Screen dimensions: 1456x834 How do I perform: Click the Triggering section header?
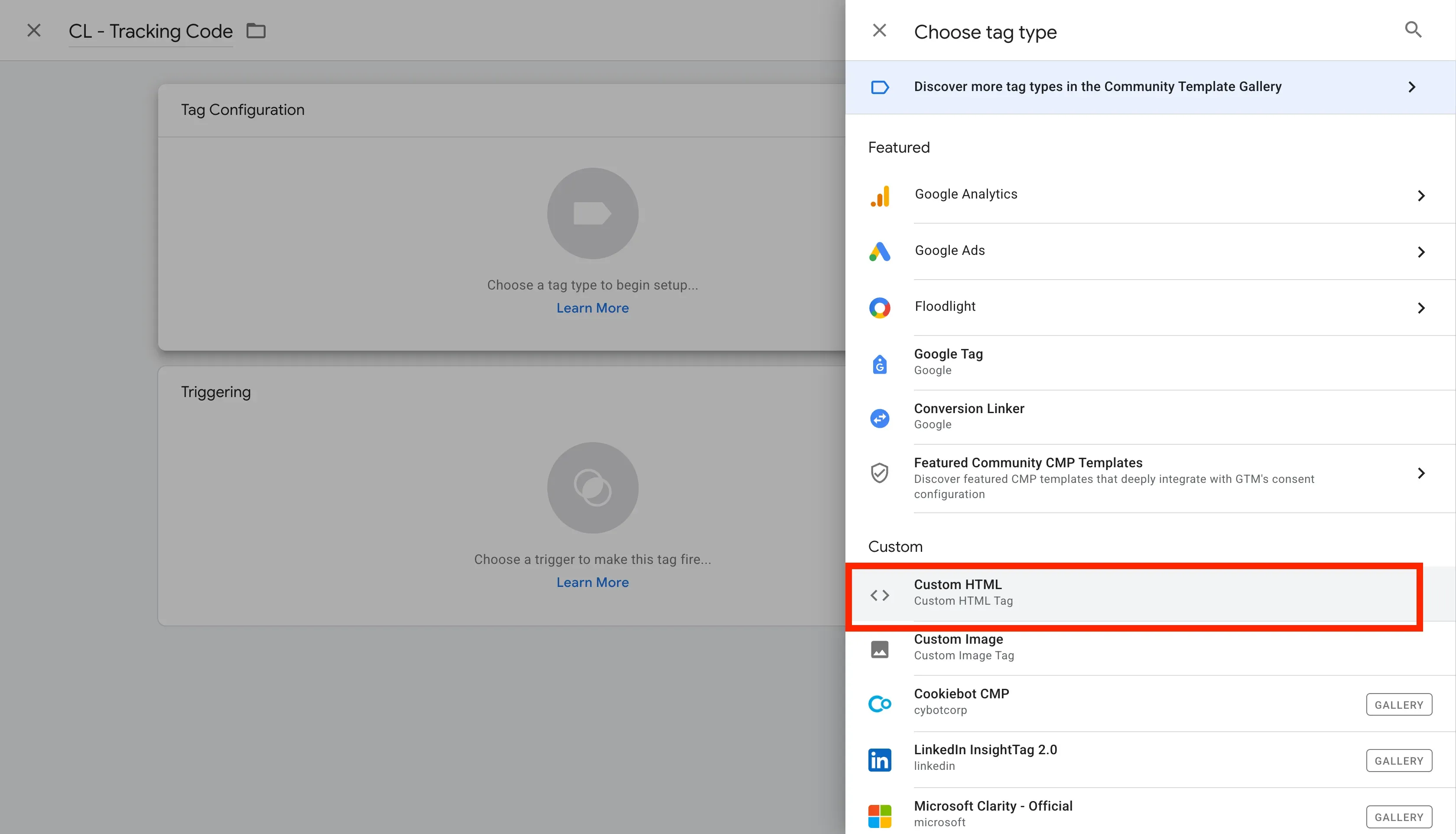tap(216, 392)
